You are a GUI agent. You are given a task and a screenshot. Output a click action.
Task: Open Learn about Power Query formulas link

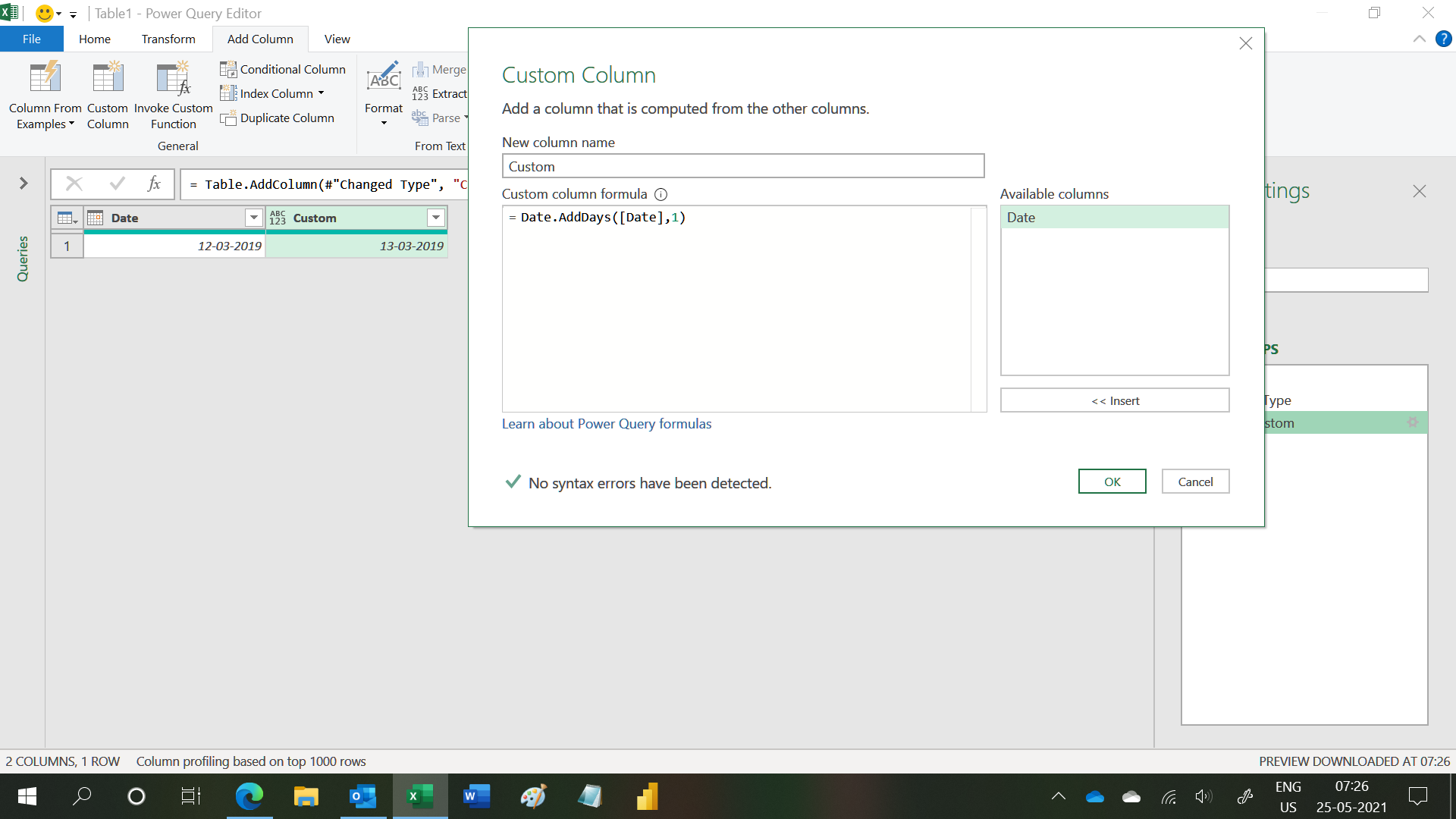(607, 424)
